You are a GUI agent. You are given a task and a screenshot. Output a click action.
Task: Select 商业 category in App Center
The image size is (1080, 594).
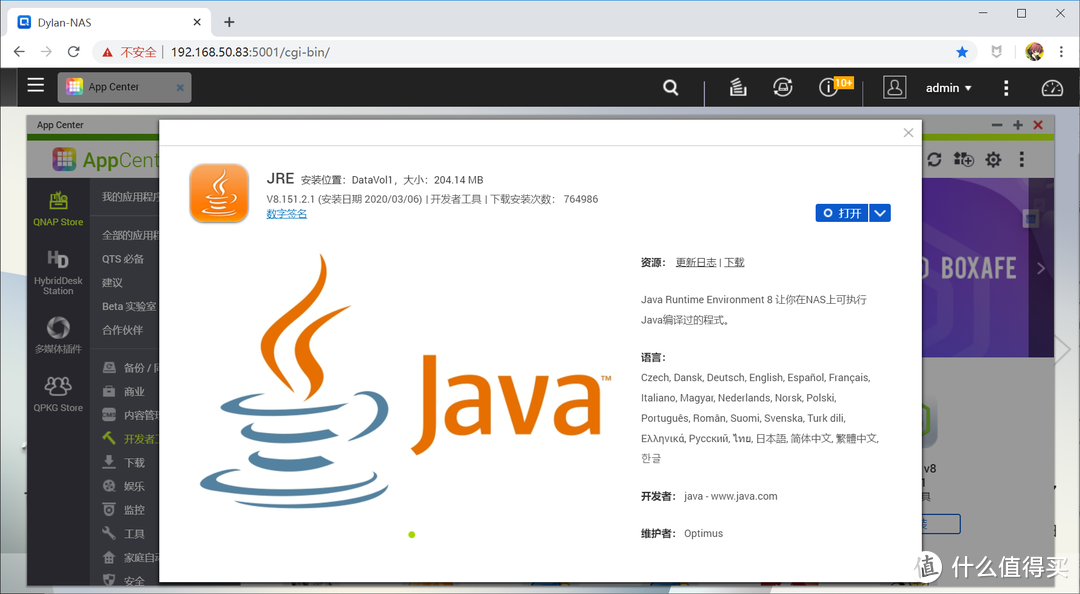tap(124, 391)
